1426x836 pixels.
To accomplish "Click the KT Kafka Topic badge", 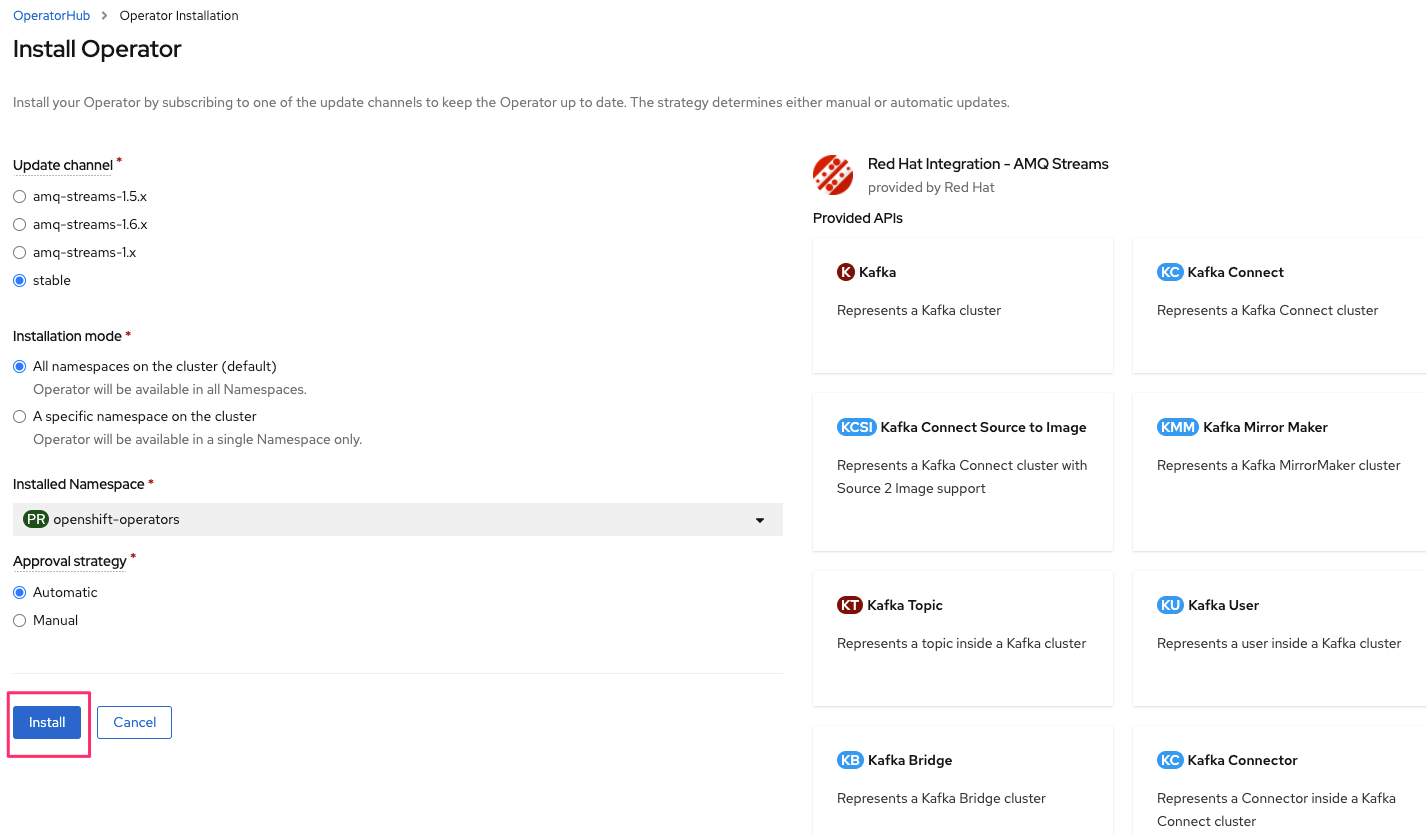I will click(x=850, y=605).
